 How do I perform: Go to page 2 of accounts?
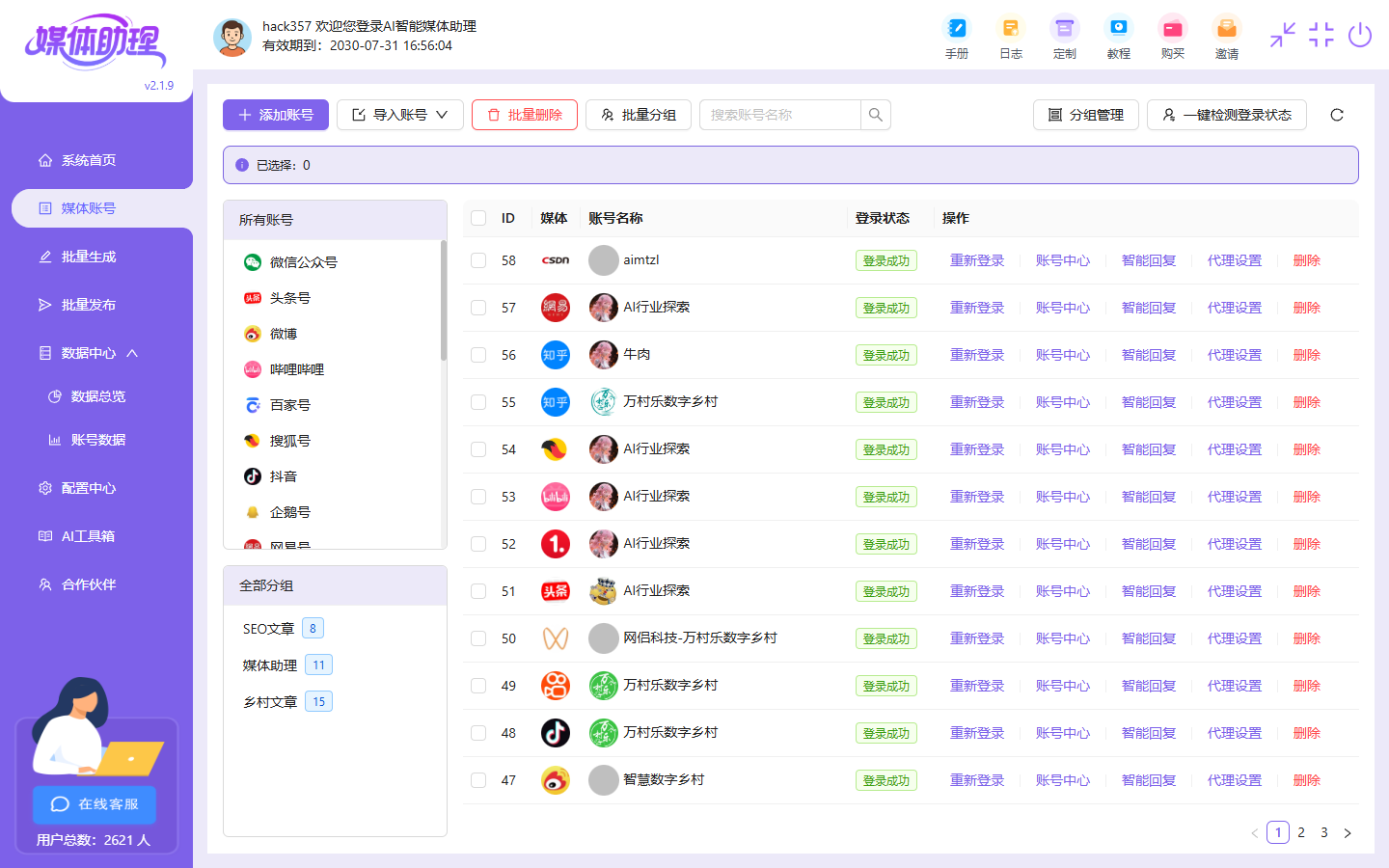[1301, 831]
